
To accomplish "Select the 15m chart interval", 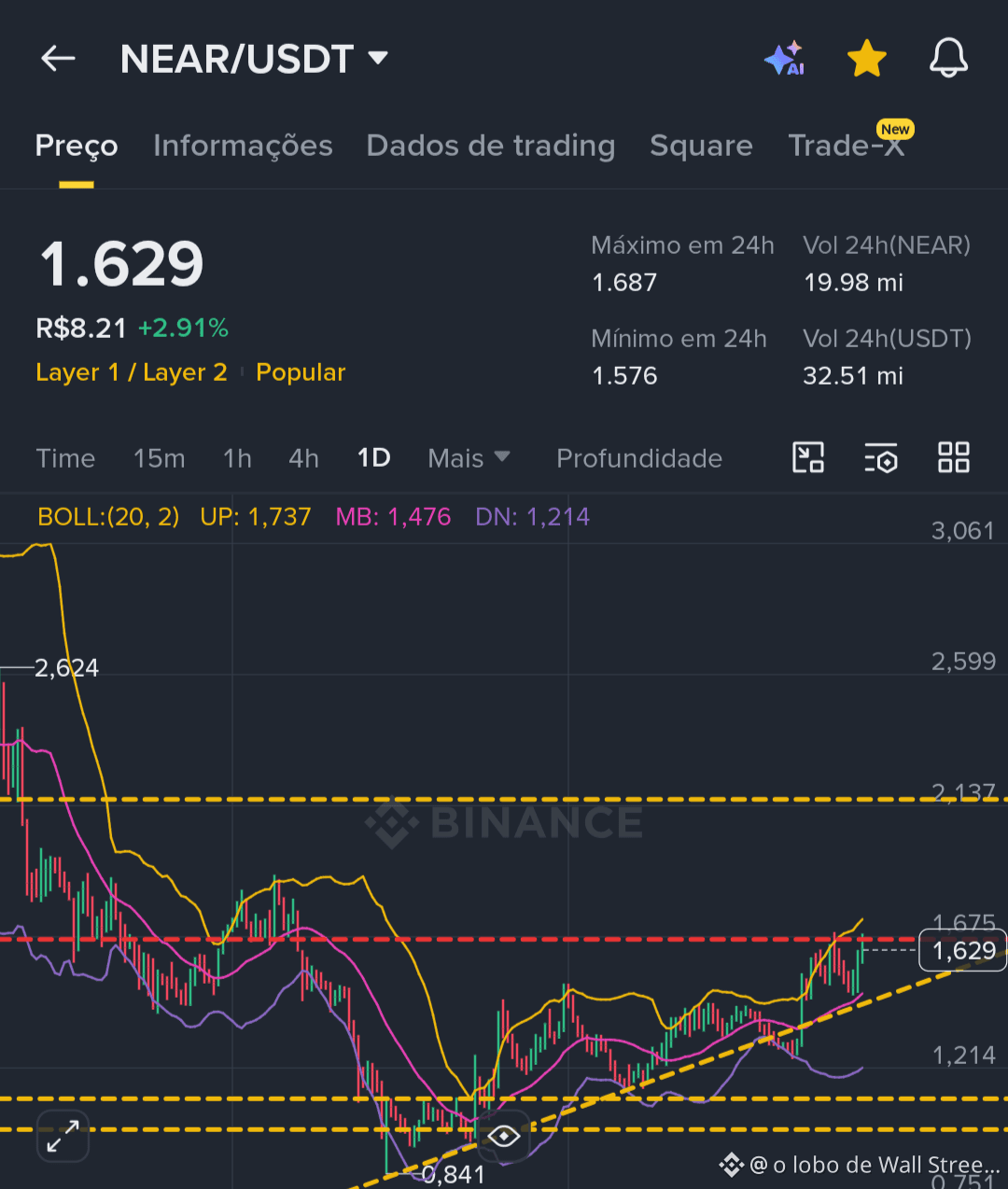I will coord(159,458).
